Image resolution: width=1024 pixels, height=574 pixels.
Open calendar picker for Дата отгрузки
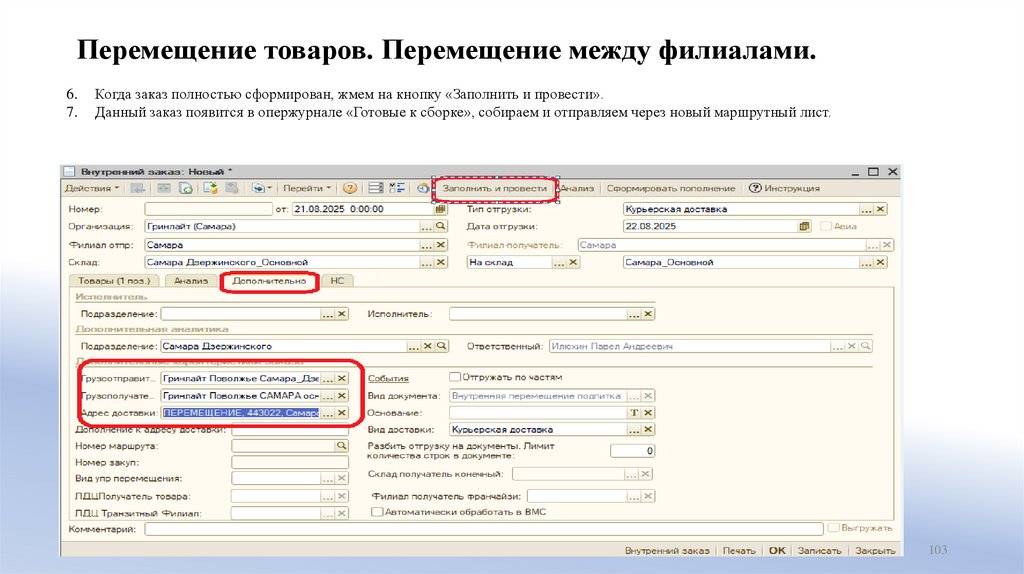[804, 226]
